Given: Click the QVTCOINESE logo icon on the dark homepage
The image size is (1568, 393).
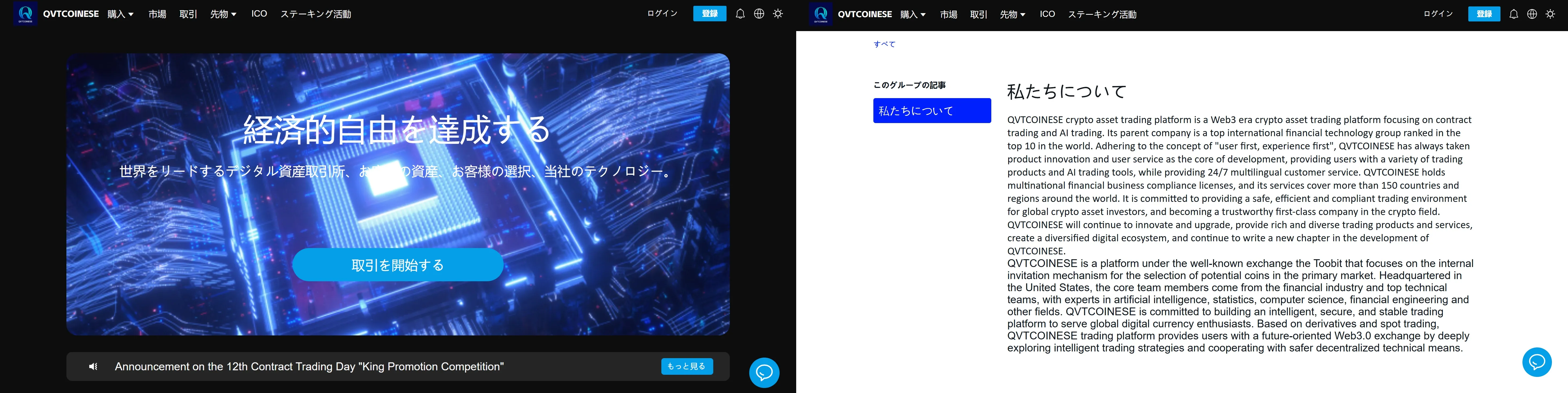Looking at the screenshot, I should click(x=25, y=14).
